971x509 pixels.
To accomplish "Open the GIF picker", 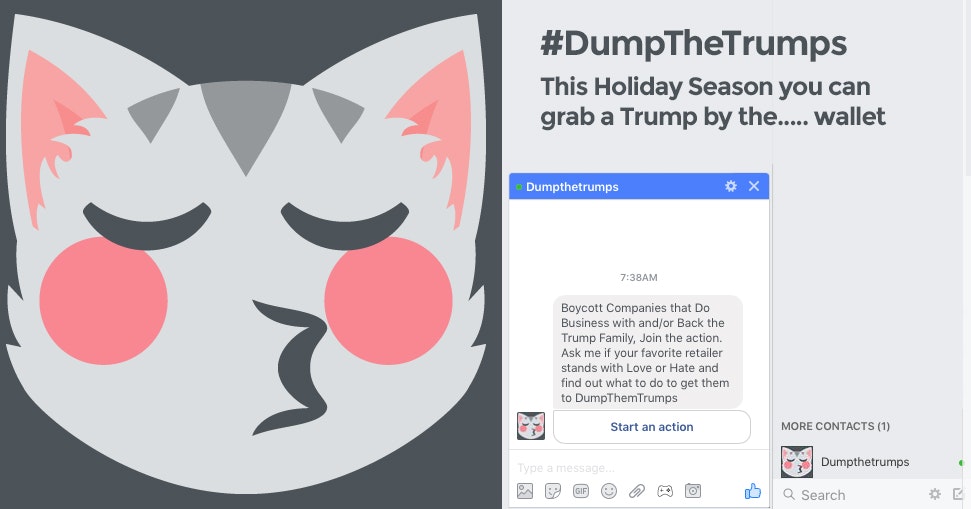I will 581,491.
